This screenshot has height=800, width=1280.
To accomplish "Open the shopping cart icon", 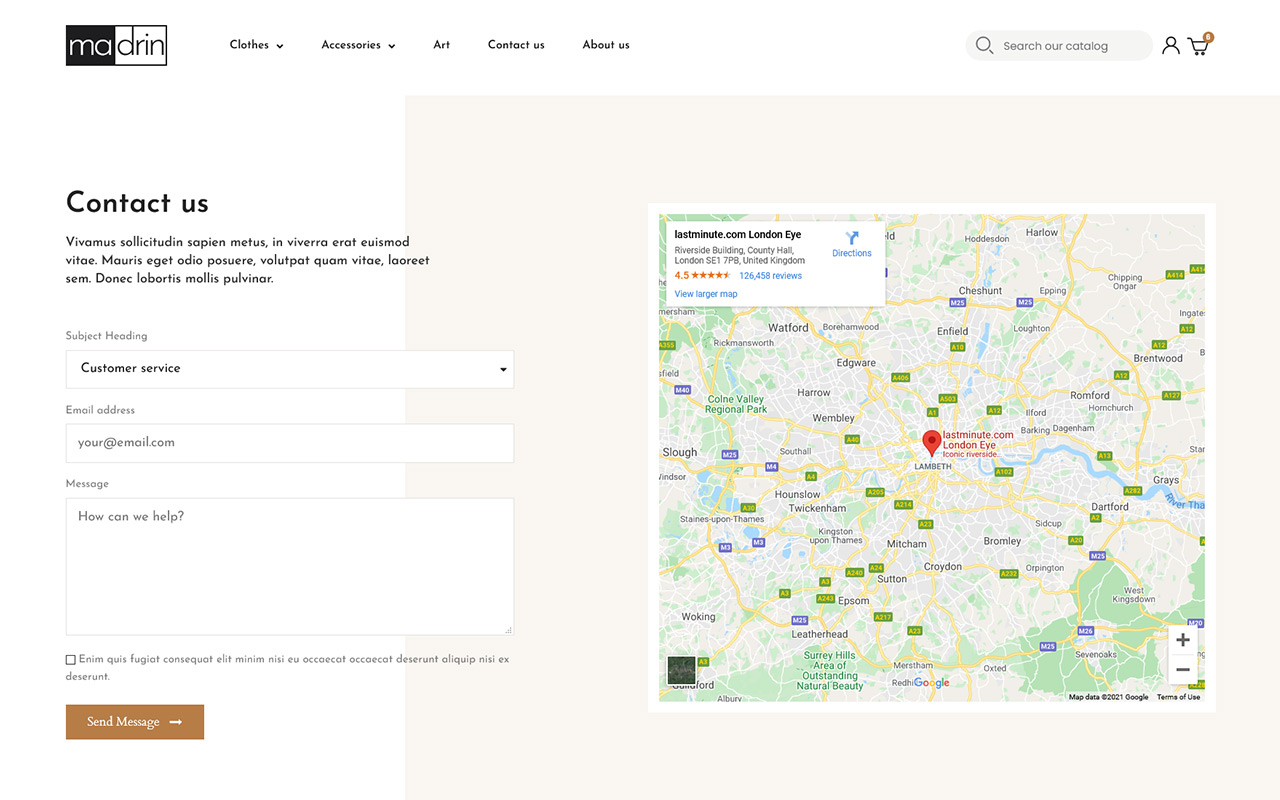I will [1198, 46].
